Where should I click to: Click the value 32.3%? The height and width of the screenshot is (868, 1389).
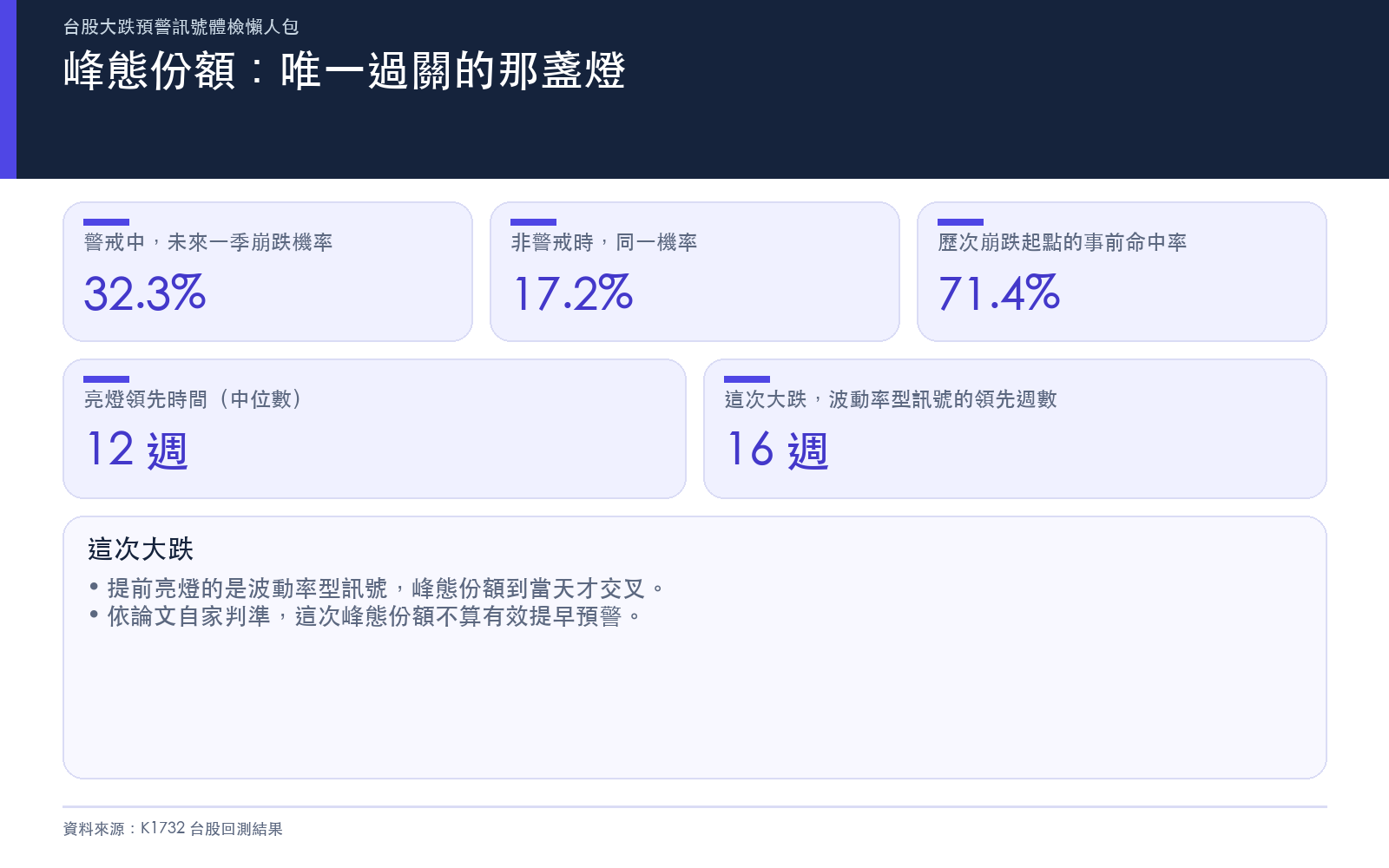pos(145,293)
